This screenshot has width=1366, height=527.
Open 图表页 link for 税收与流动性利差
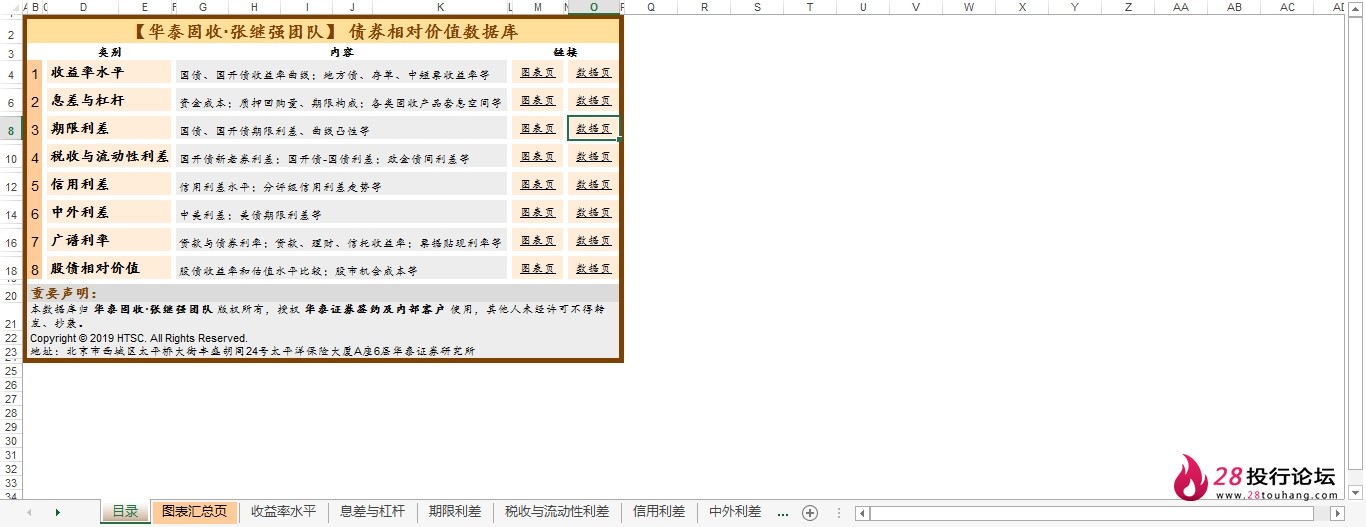pos(538,157)
